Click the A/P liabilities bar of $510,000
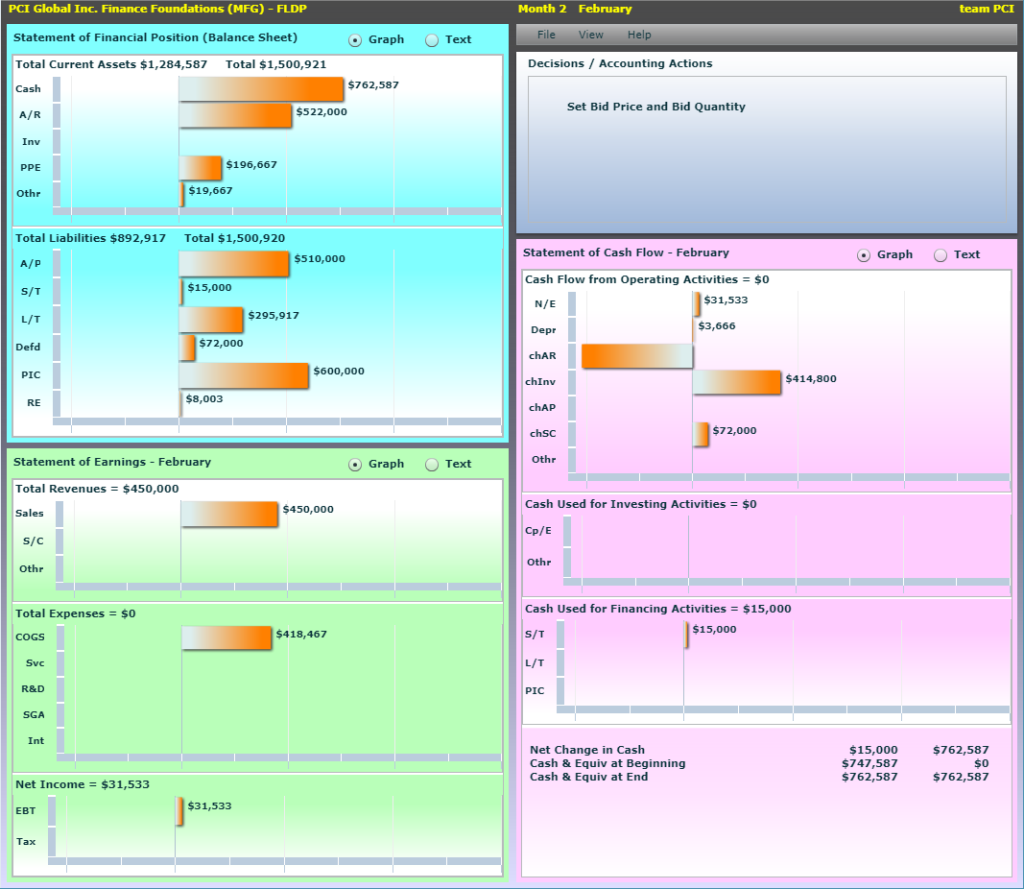1024x889 pixels. pos(234,263)
